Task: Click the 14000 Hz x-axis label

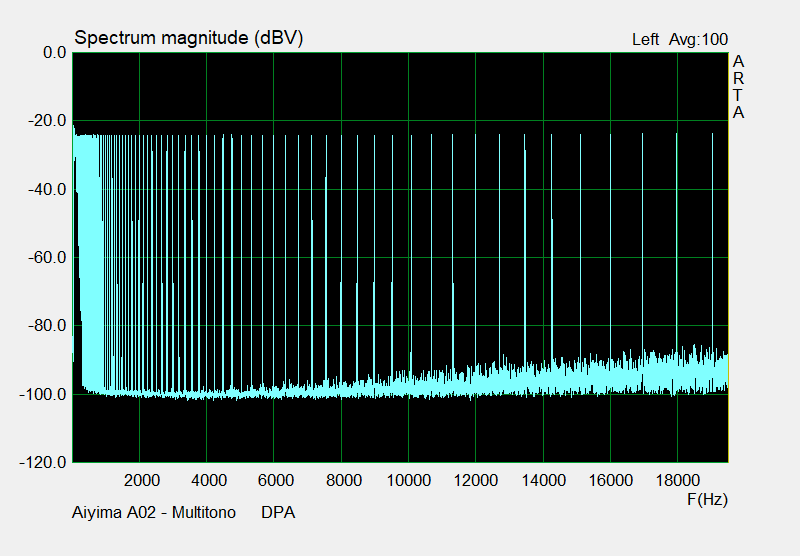Action: [x=543, y=479]
